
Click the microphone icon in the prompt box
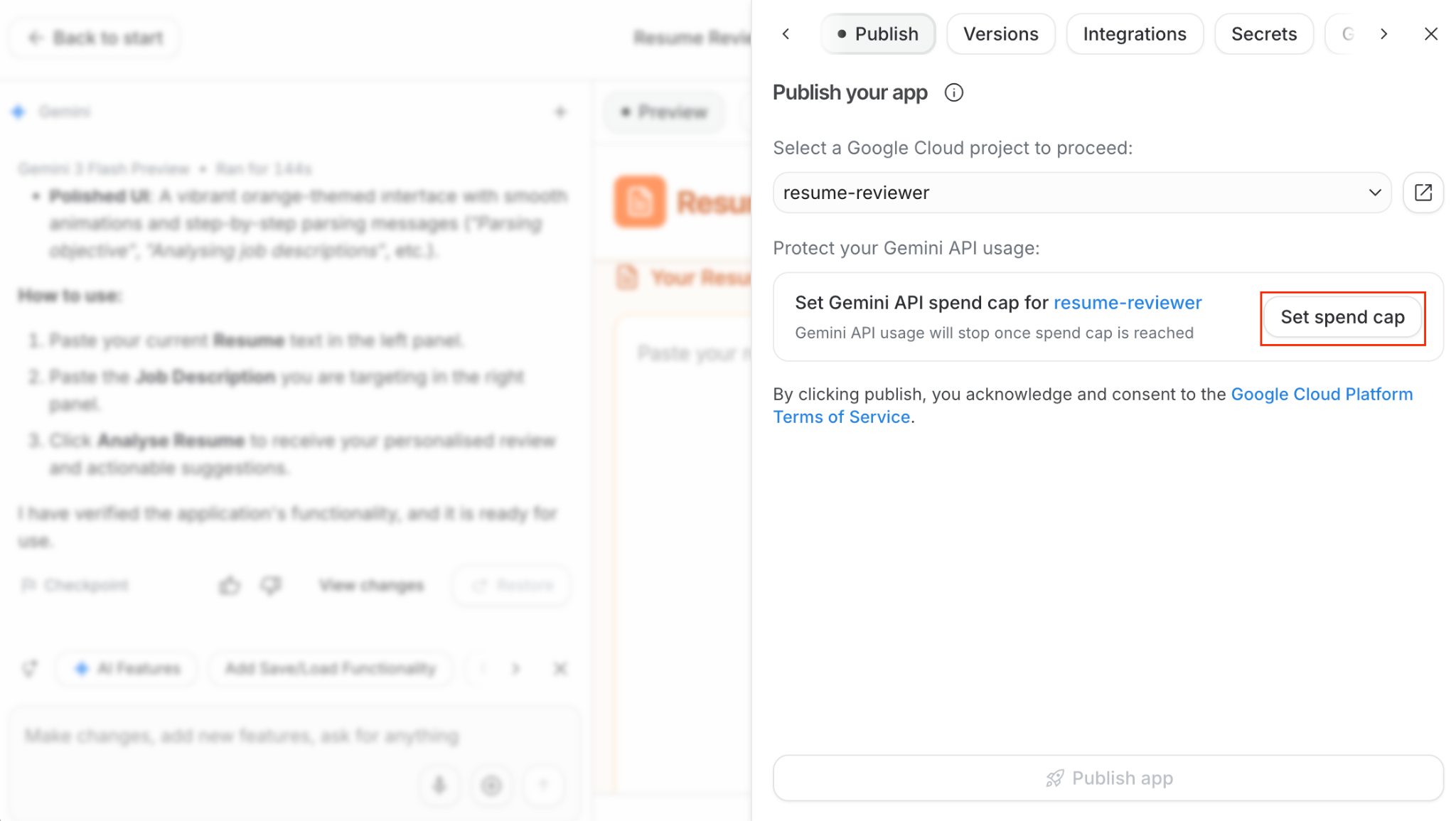pos(439,785)
